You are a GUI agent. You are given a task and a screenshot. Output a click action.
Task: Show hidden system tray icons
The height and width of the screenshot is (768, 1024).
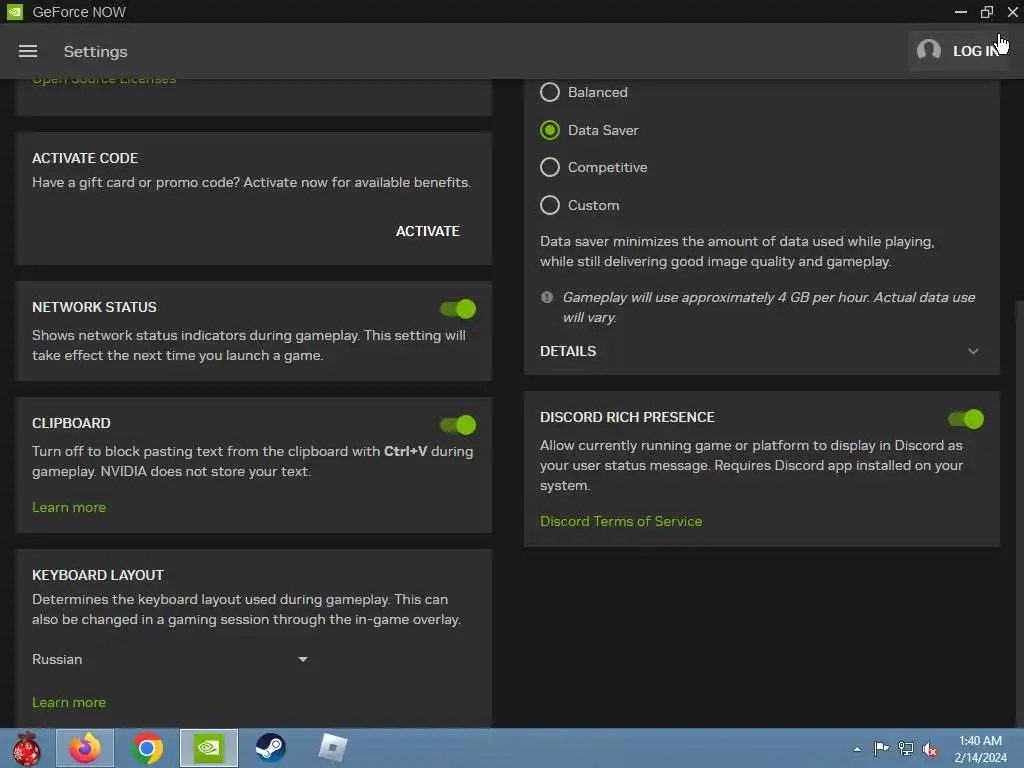[x=857, y=749]
